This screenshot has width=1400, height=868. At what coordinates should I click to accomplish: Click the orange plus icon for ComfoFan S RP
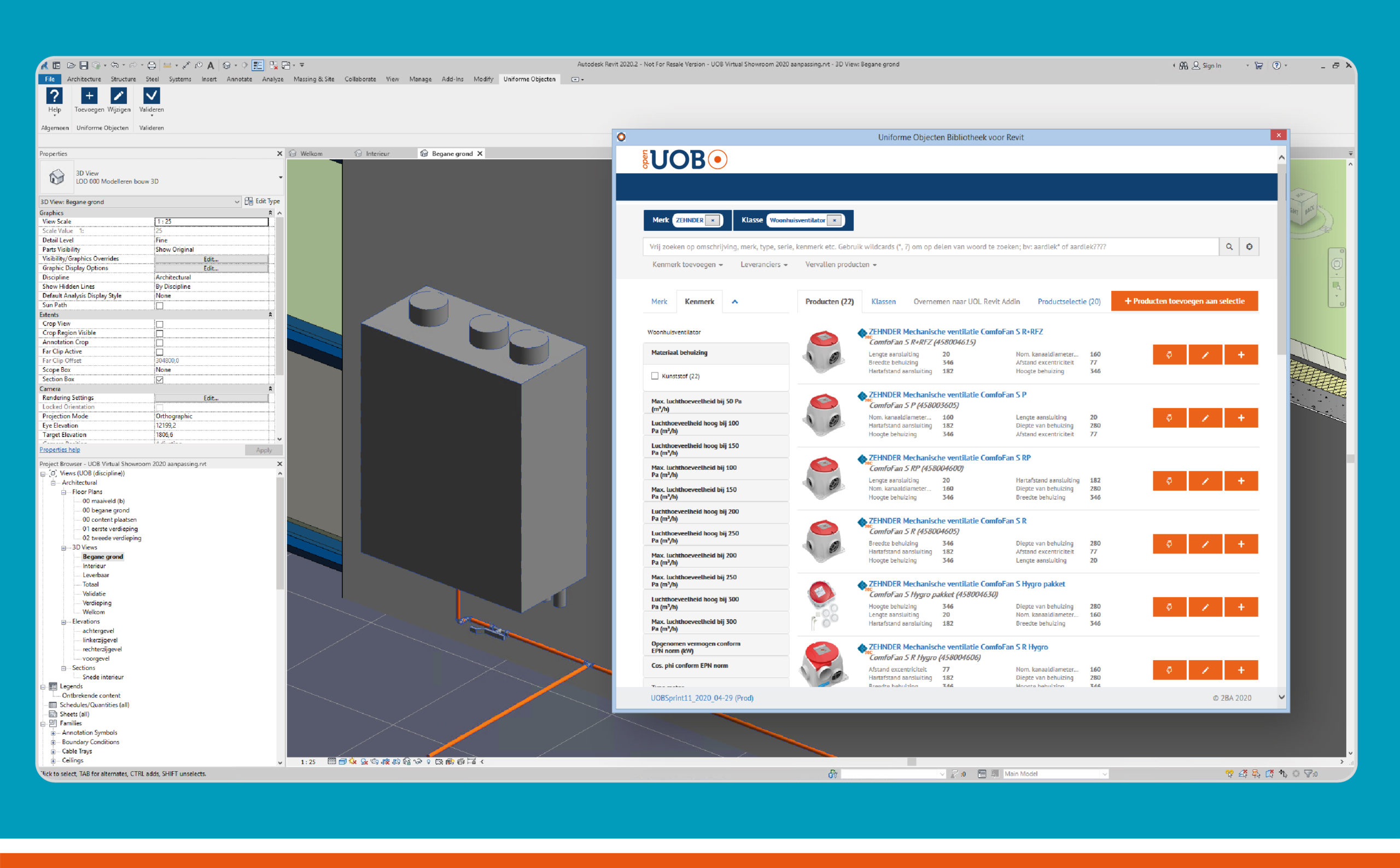(x=1241, y=481)
